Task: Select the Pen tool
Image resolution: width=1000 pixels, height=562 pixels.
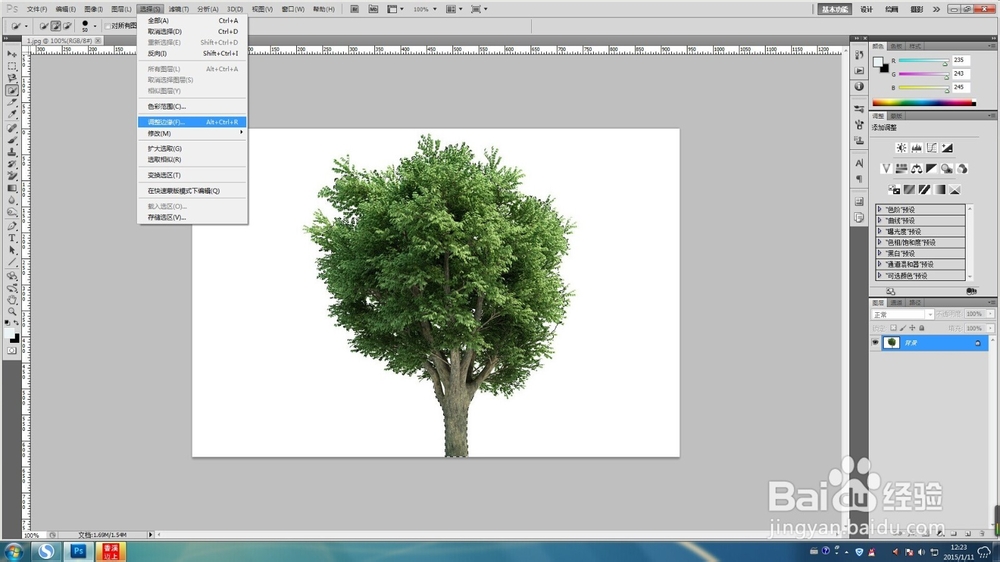Action: [12, 225]
